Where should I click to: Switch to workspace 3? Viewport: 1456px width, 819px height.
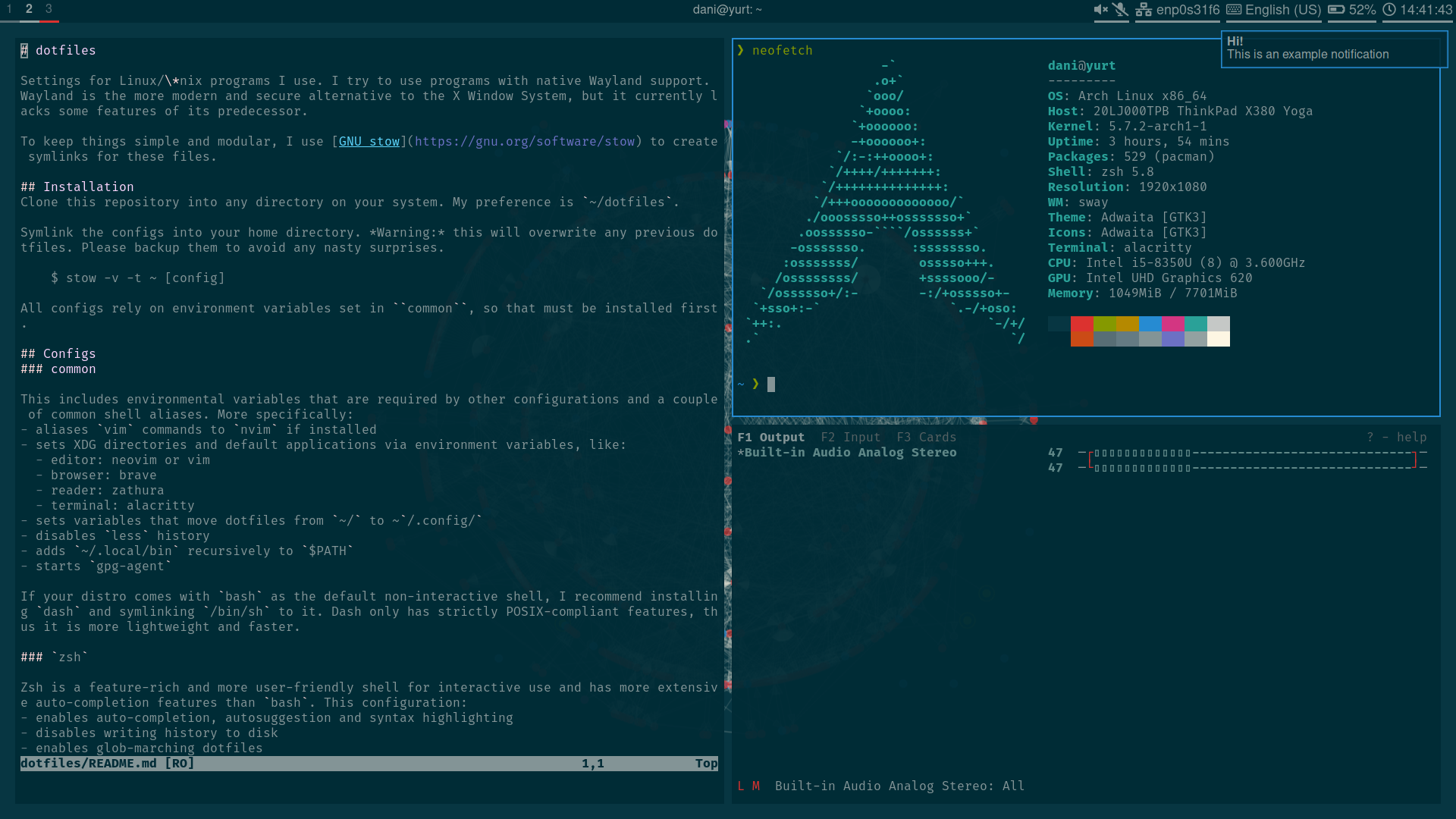[49, 9]
